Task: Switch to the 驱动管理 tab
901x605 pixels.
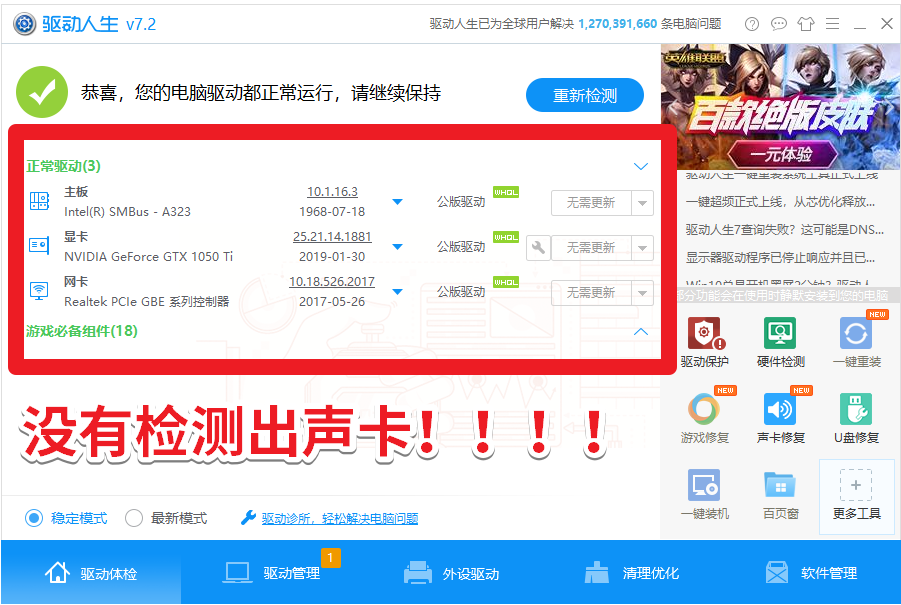Action: tap(271, 573)
